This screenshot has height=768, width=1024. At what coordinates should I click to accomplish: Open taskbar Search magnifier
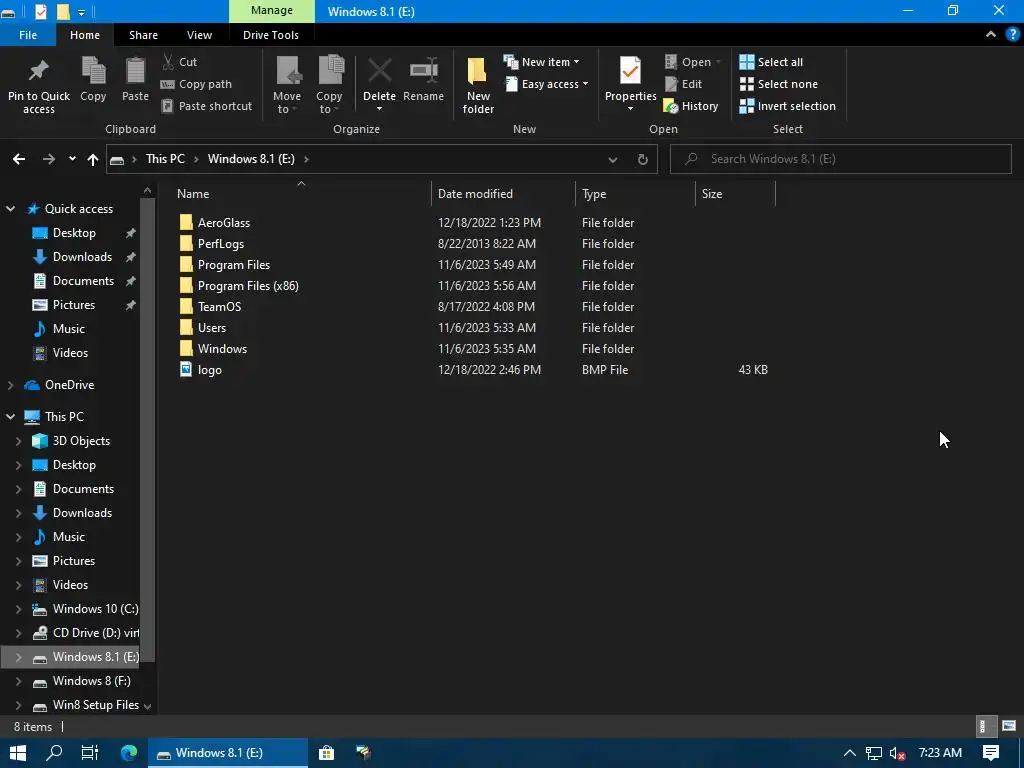[x=54, y=752]
